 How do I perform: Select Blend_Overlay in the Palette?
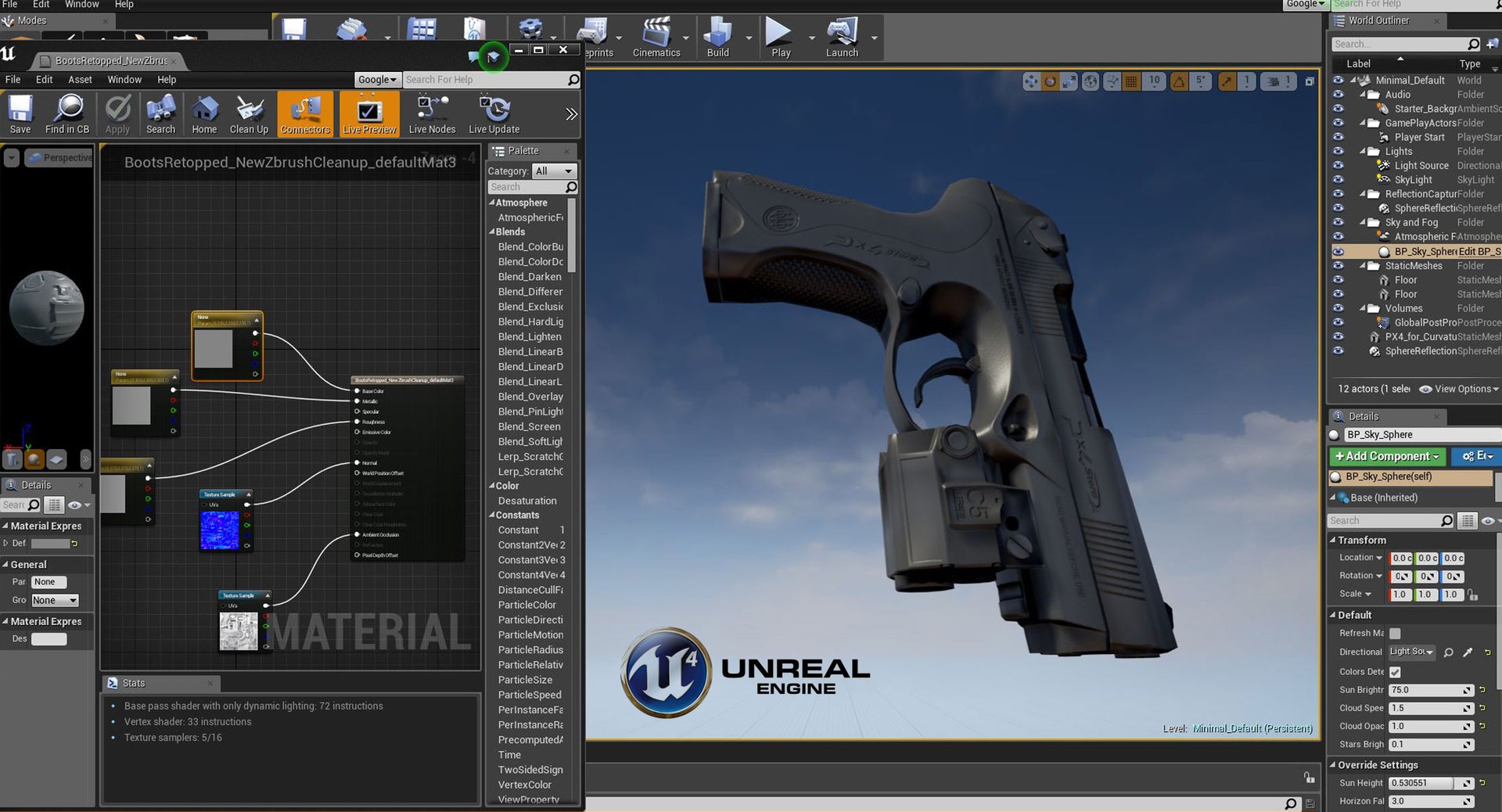(530, 397)
